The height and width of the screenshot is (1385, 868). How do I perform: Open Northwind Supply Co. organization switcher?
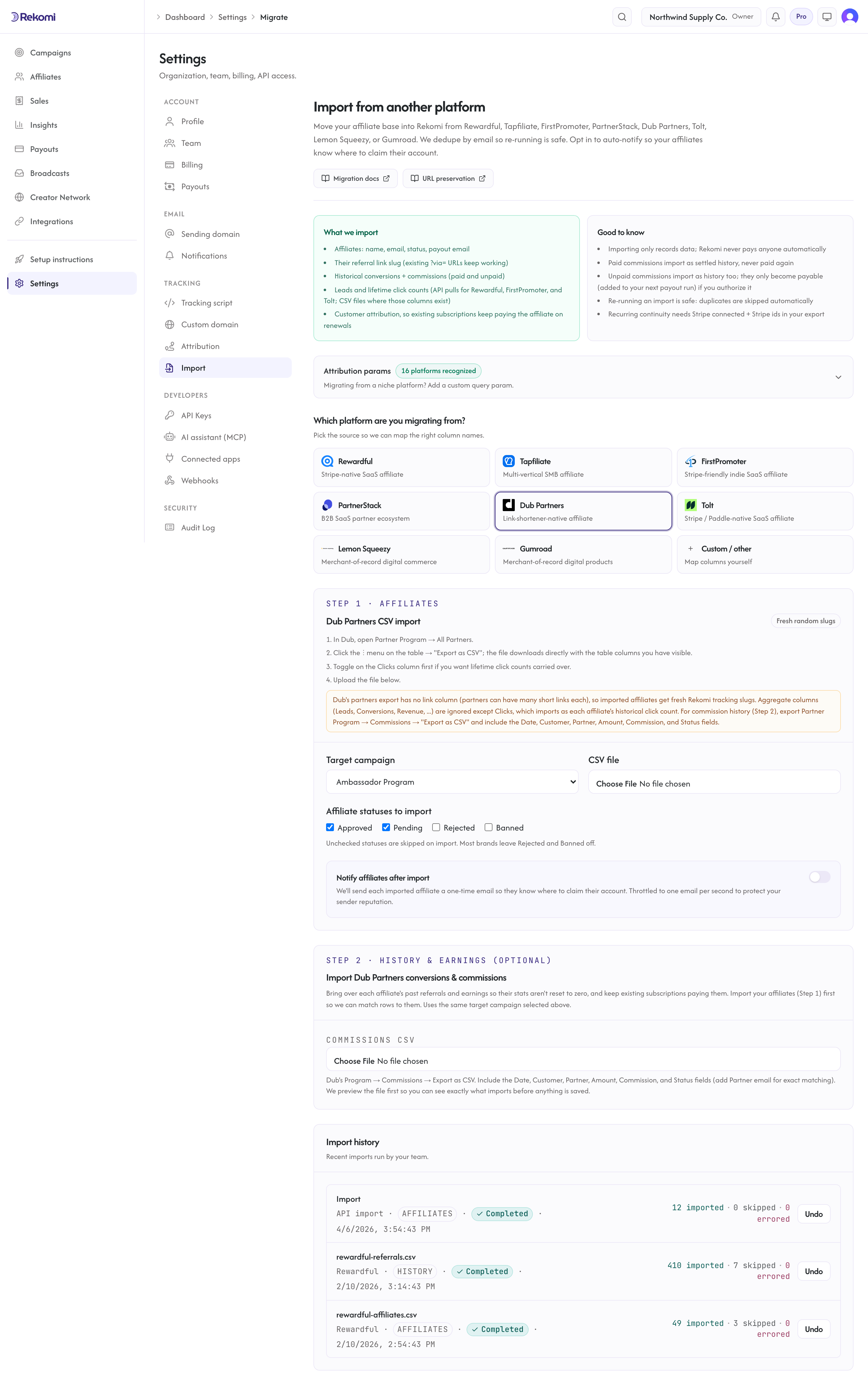click(x=700, y=17)
